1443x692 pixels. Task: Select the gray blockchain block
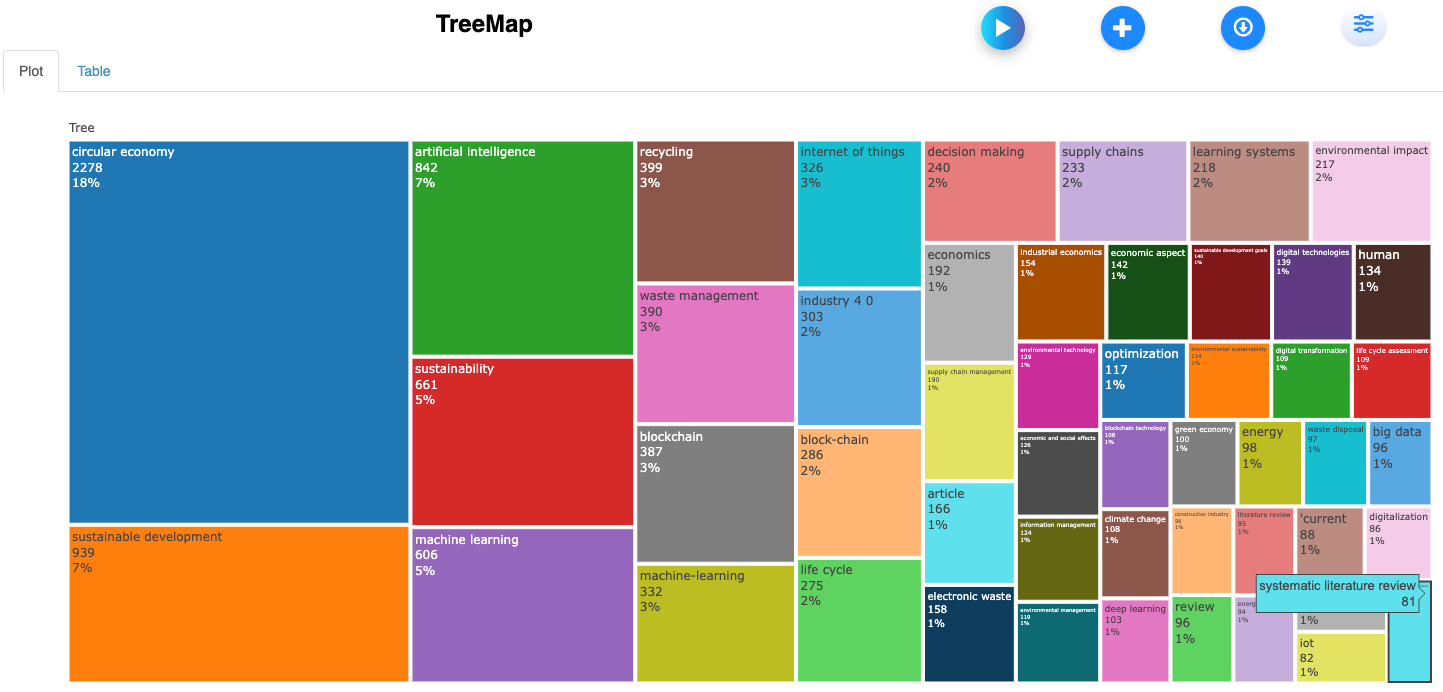coord(715,494)
